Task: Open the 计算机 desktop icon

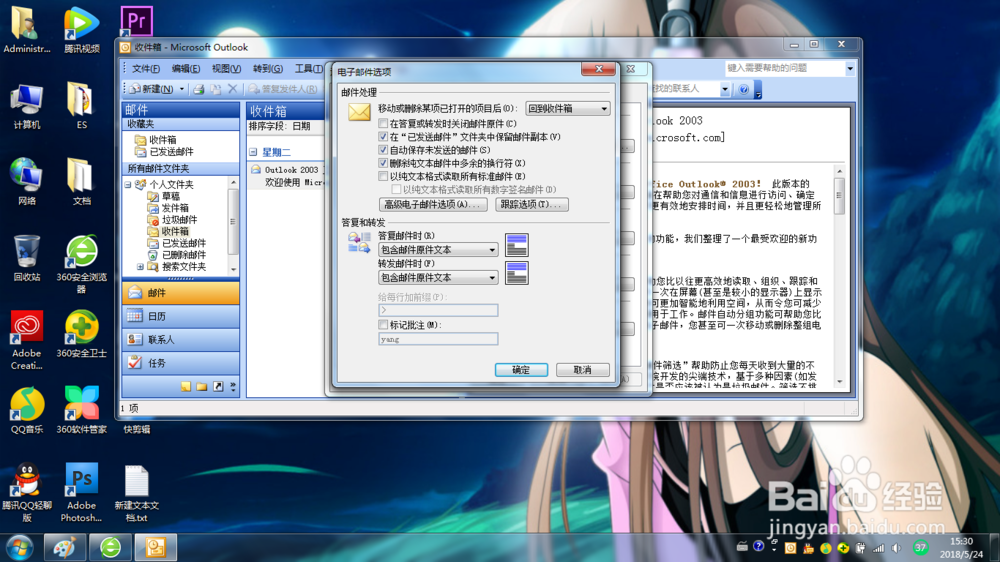Action: pos(26,106)
